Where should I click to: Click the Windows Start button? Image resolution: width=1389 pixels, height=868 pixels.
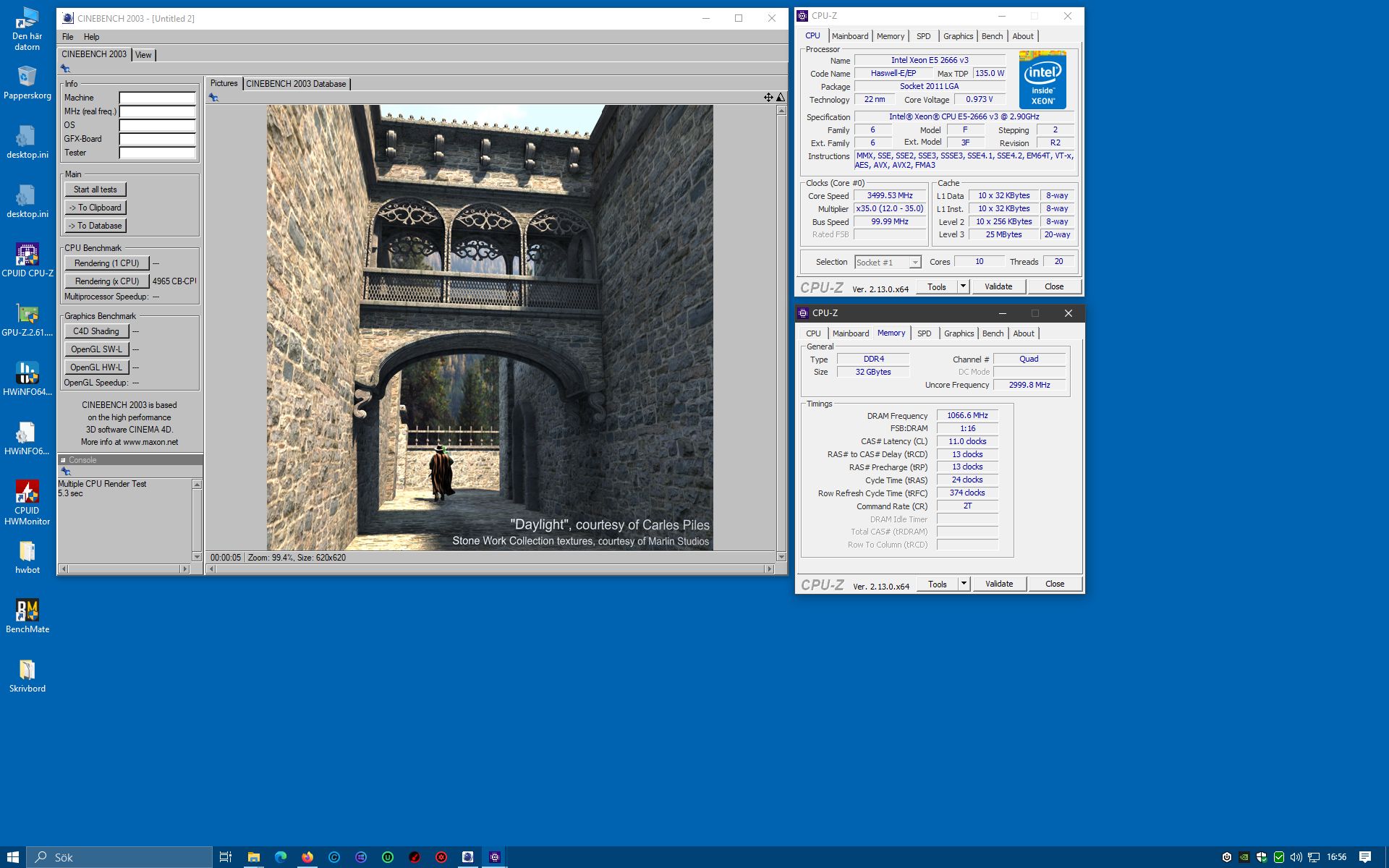pos(13,857)
